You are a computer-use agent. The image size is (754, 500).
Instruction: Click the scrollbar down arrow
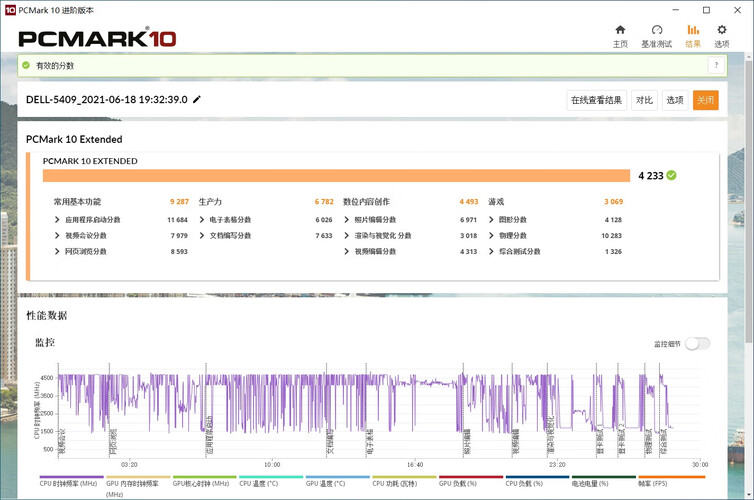[749, 494]
